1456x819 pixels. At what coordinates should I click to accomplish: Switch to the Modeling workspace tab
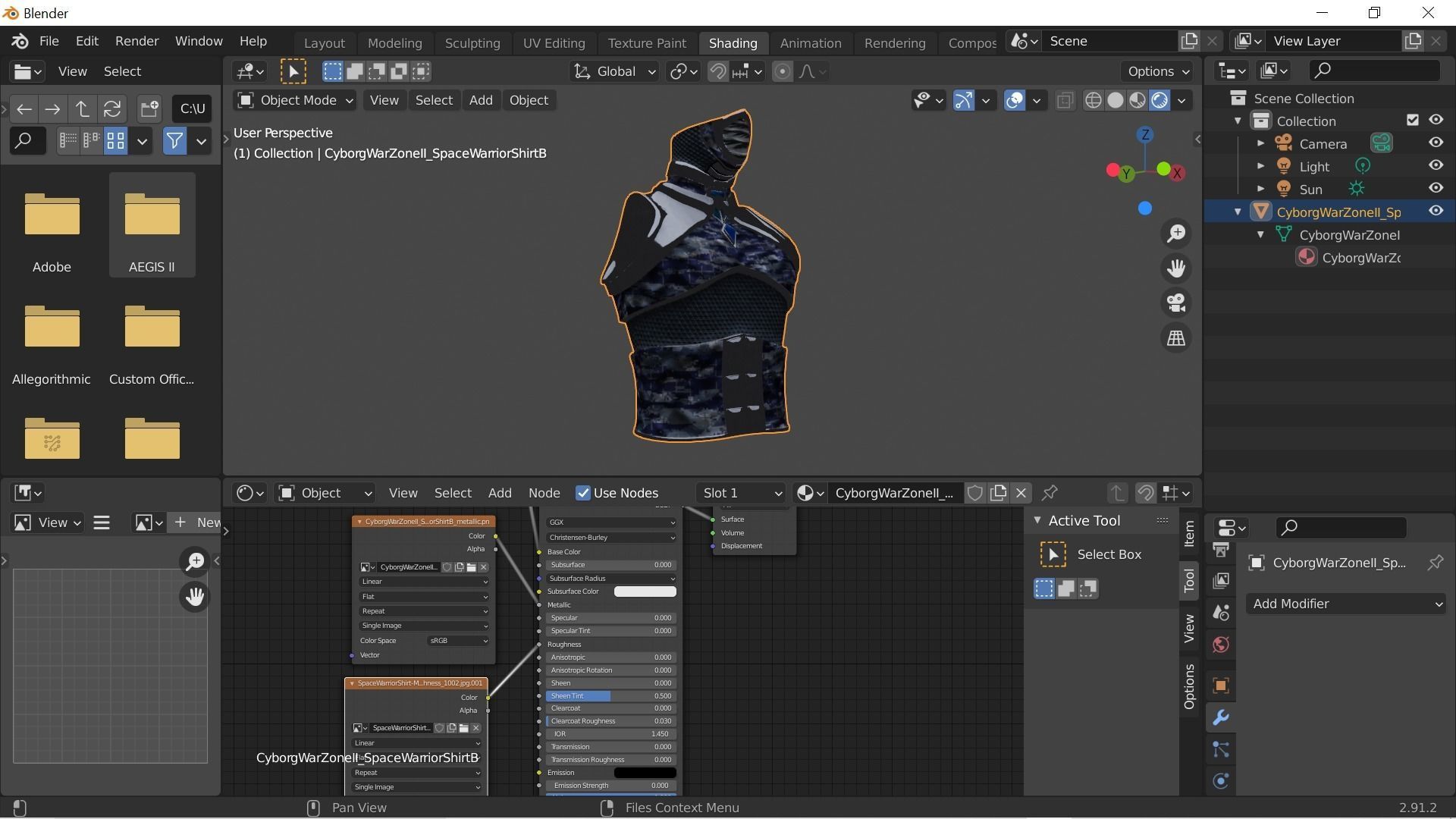[x=394, y=43]
